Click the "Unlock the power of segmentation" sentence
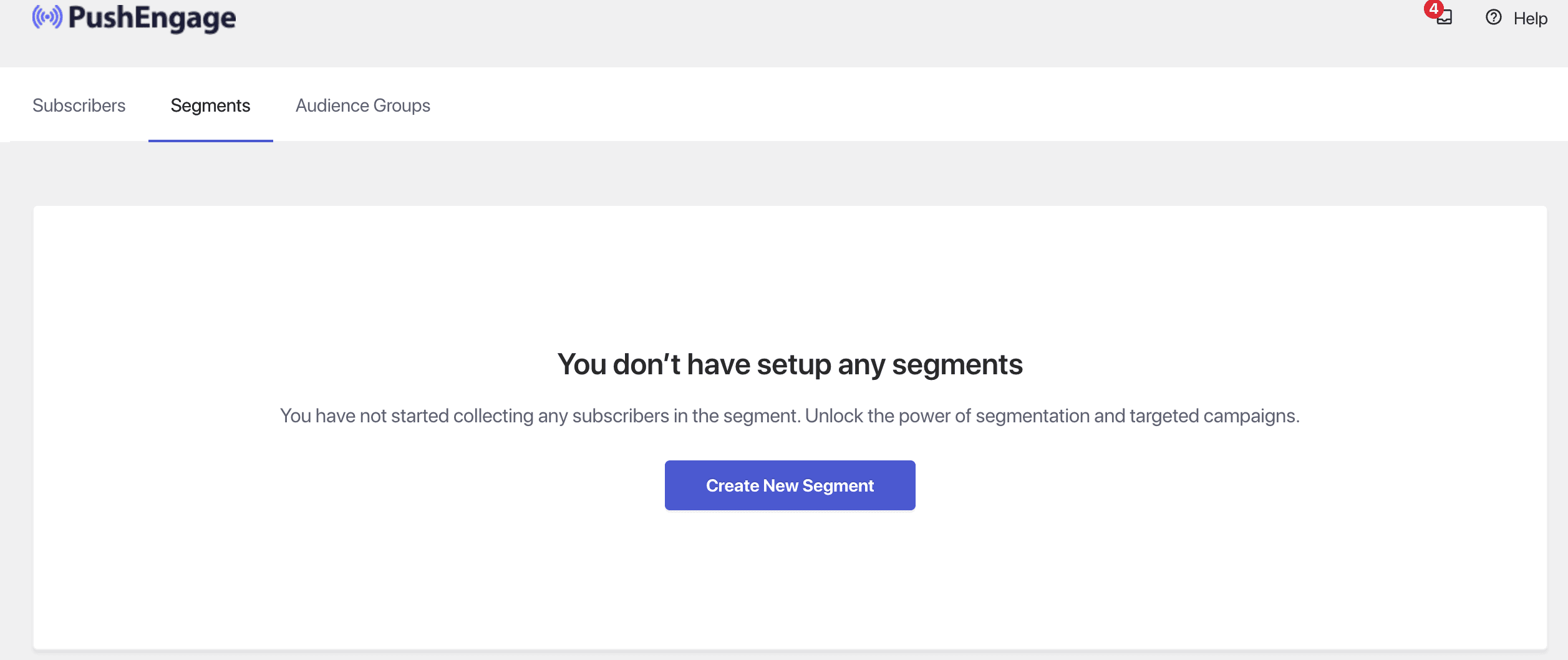1568x660 pixels. (1052, 416)
